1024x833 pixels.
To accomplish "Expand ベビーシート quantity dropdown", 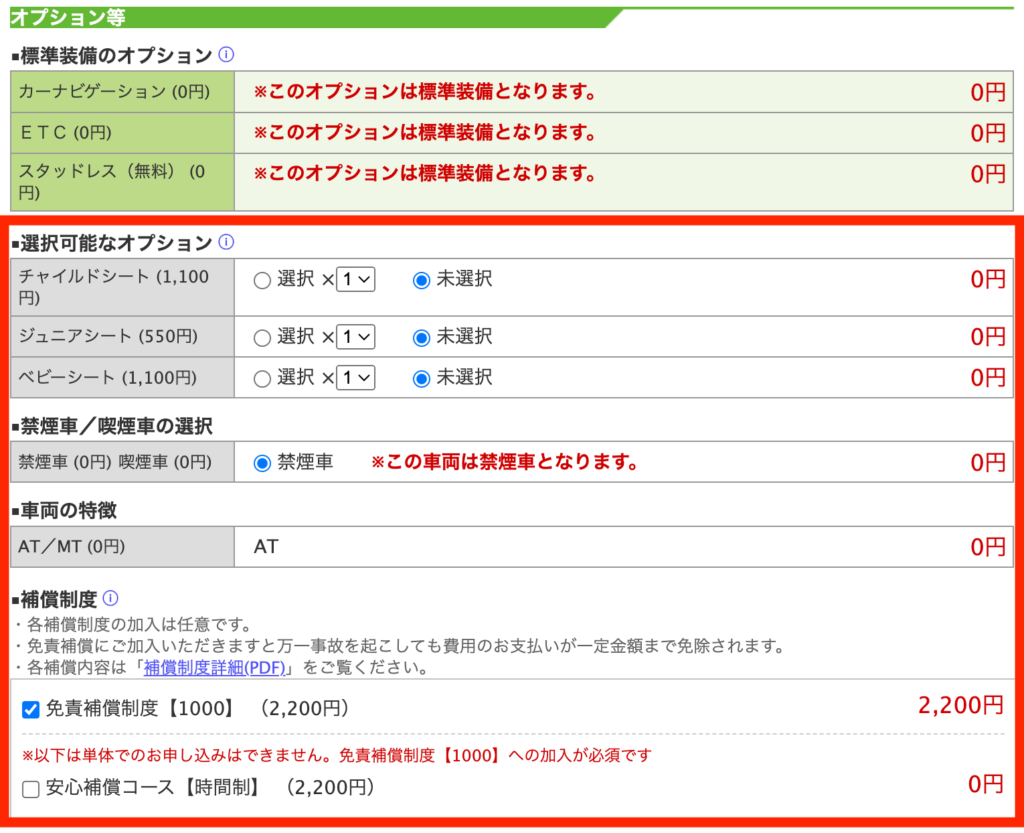I will pyautogui.click(x=356, y=378).
